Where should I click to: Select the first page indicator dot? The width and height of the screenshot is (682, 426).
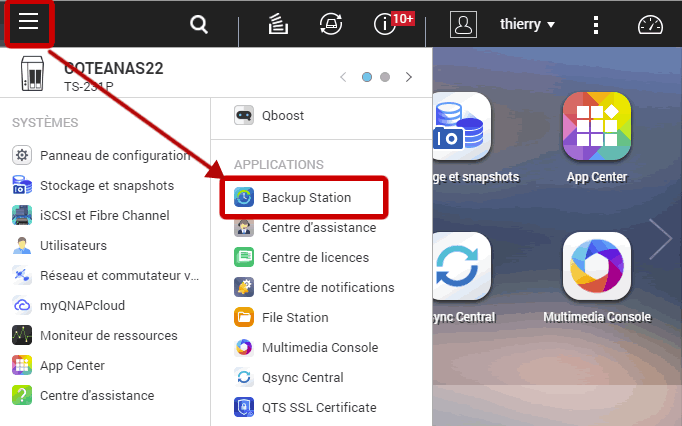[366, 76]
